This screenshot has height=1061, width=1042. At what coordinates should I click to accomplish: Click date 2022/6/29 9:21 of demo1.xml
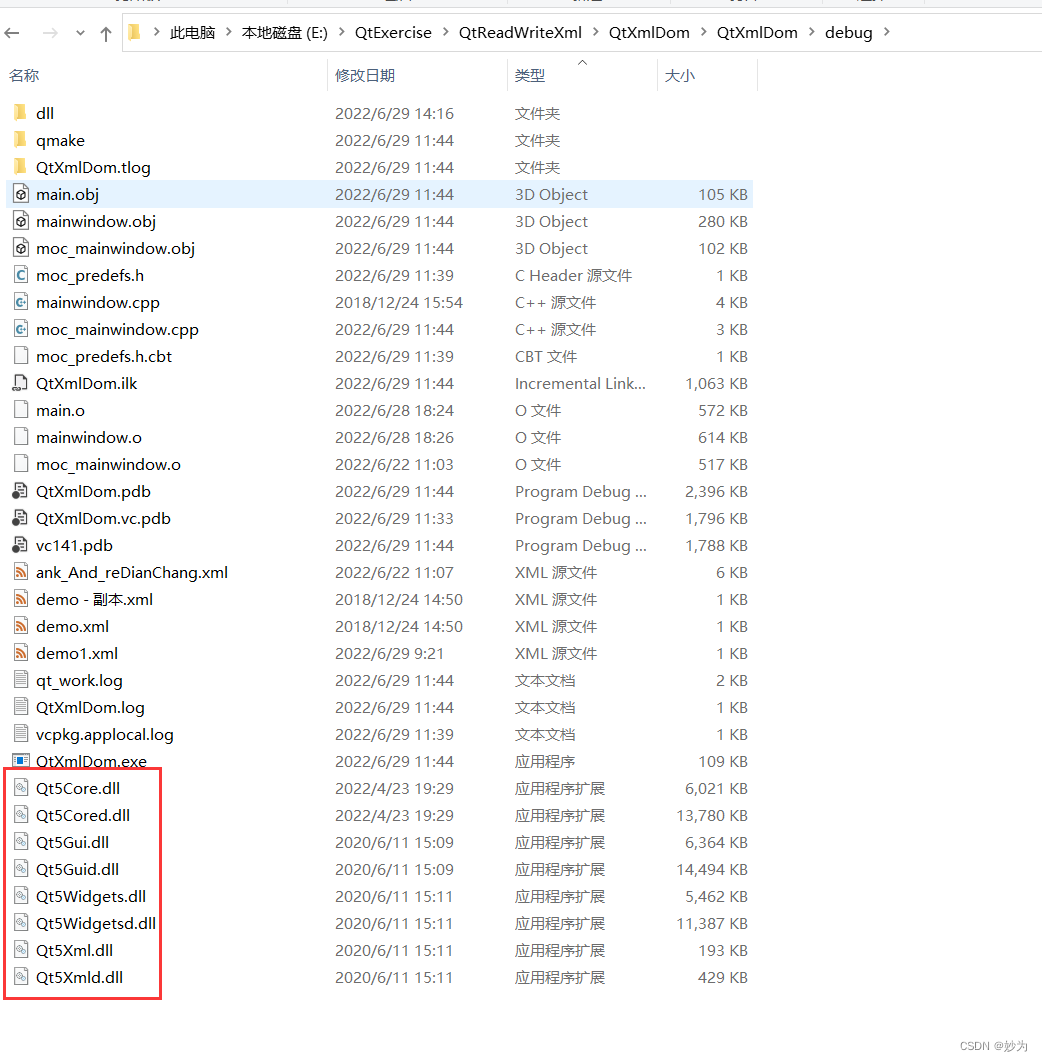coord(389,654)
